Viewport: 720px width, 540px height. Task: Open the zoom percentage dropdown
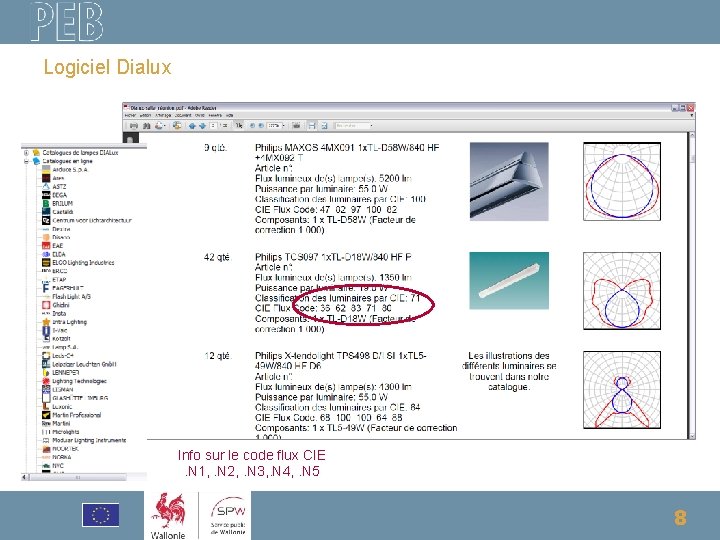coord(284,125)
